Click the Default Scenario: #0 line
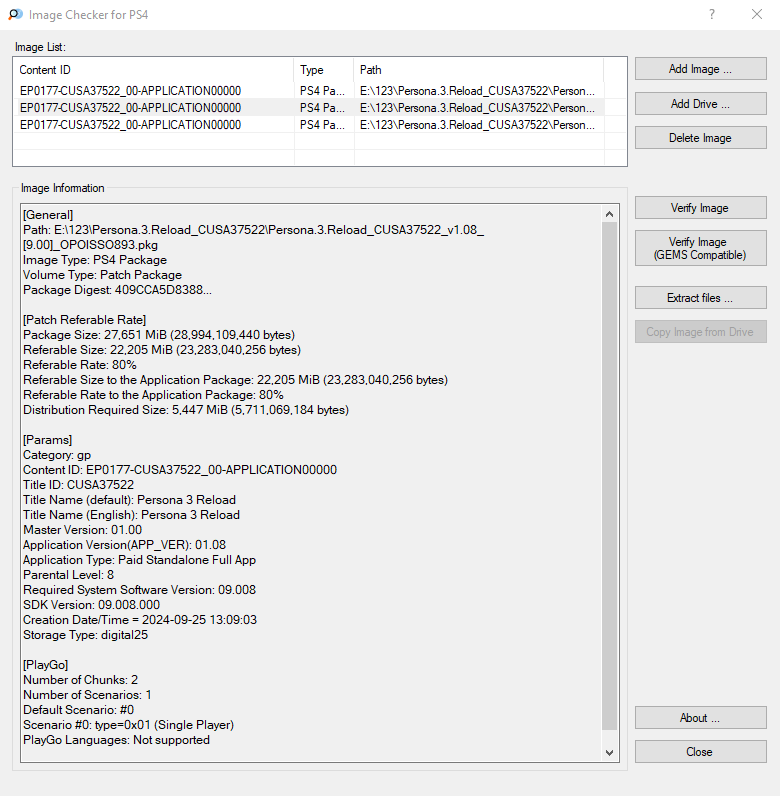Screen dimensions: 780x796 pos(79,710)
